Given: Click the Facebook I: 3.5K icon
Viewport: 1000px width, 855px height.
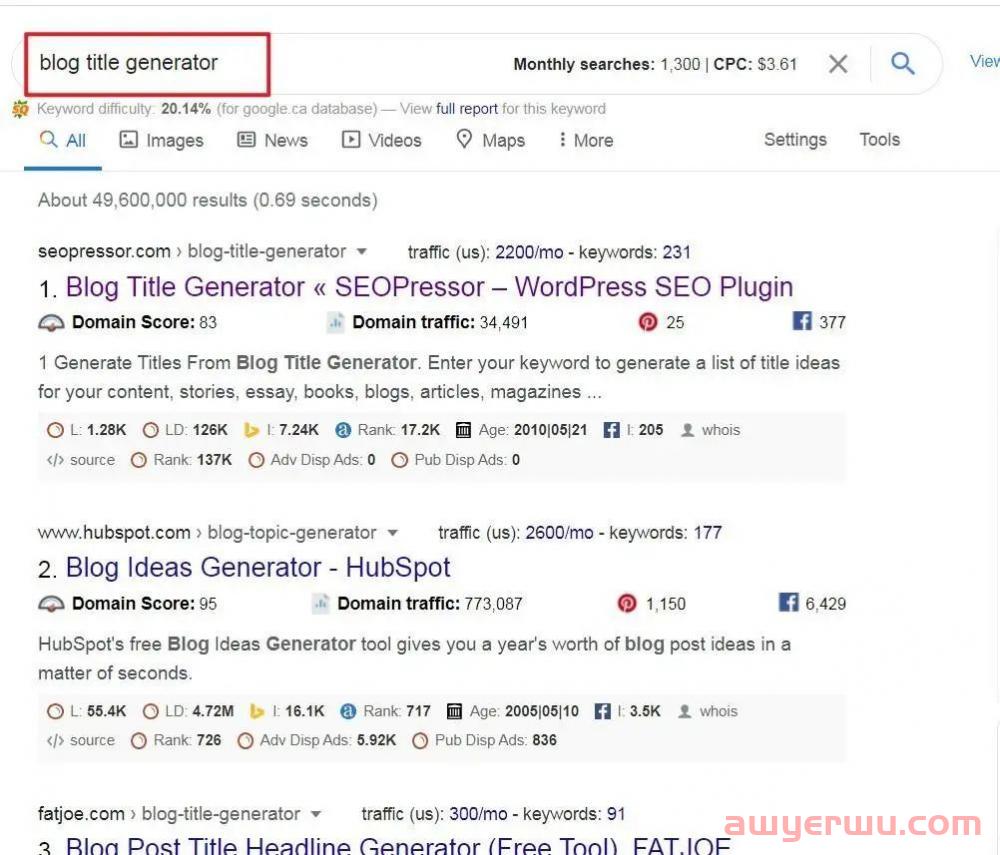Looking at the screenshot, I should pos(602,712).
